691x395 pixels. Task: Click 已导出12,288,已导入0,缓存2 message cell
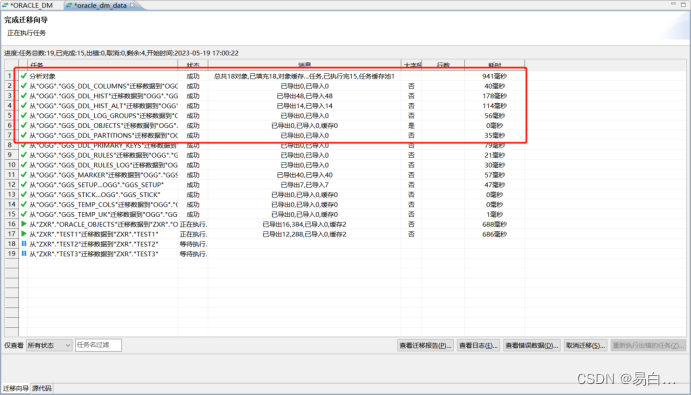click(305, 234)
